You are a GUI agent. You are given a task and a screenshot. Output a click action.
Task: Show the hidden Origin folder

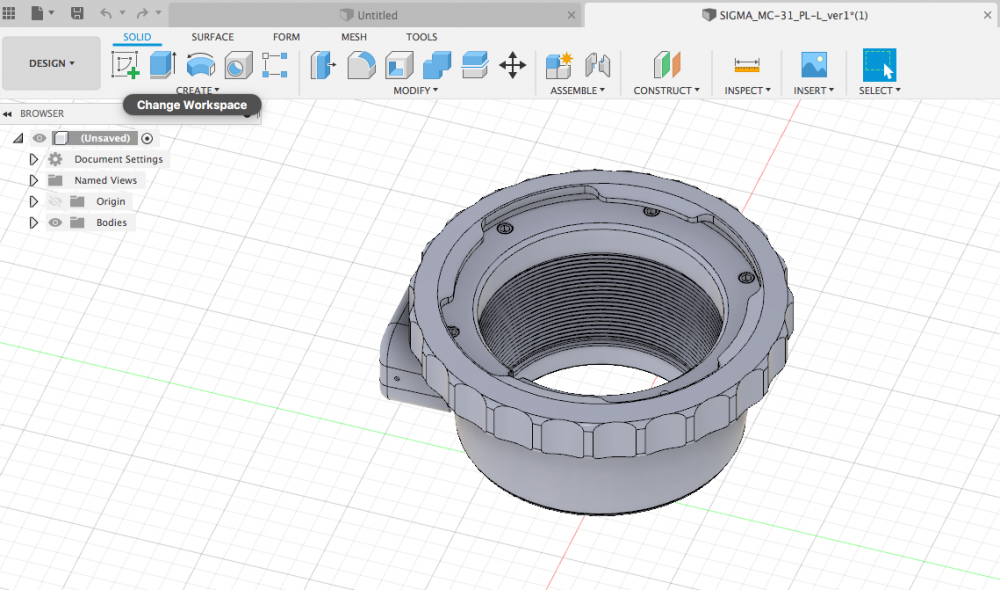tap(55, 202)
